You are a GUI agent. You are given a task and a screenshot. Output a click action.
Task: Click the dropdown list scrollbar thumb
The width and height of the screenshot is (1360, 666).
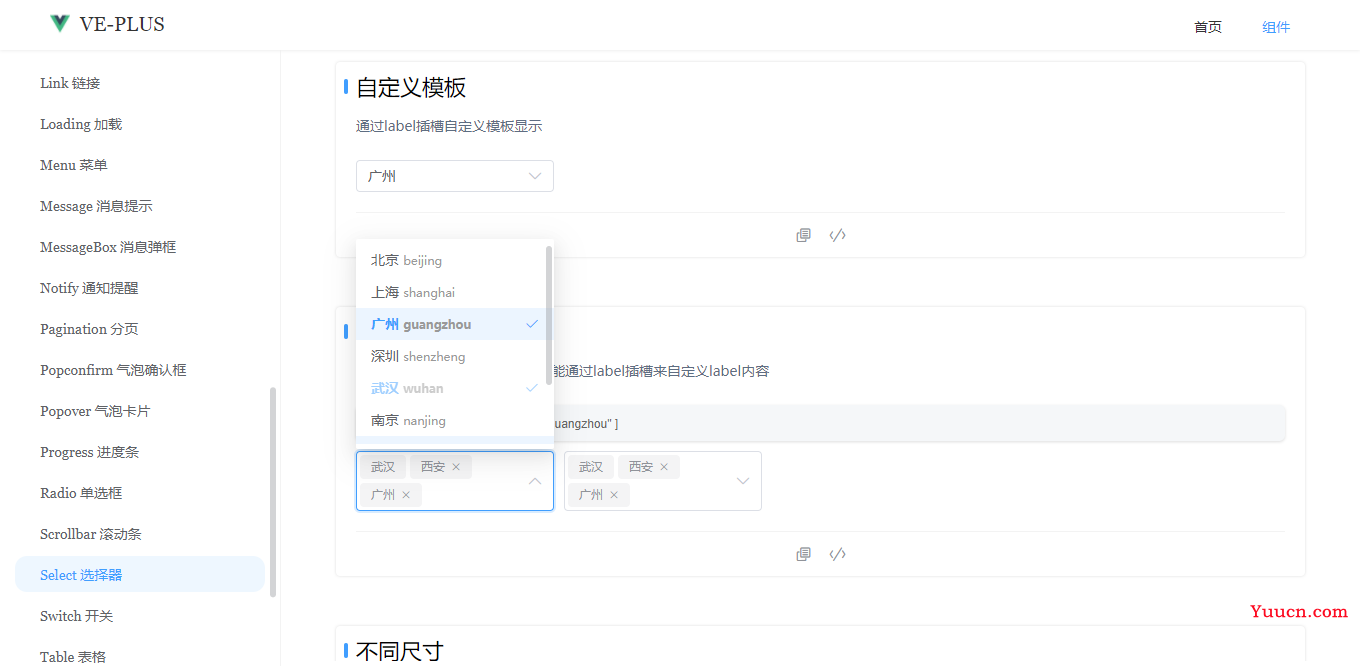pyautogui.click(x=549, y=315)
